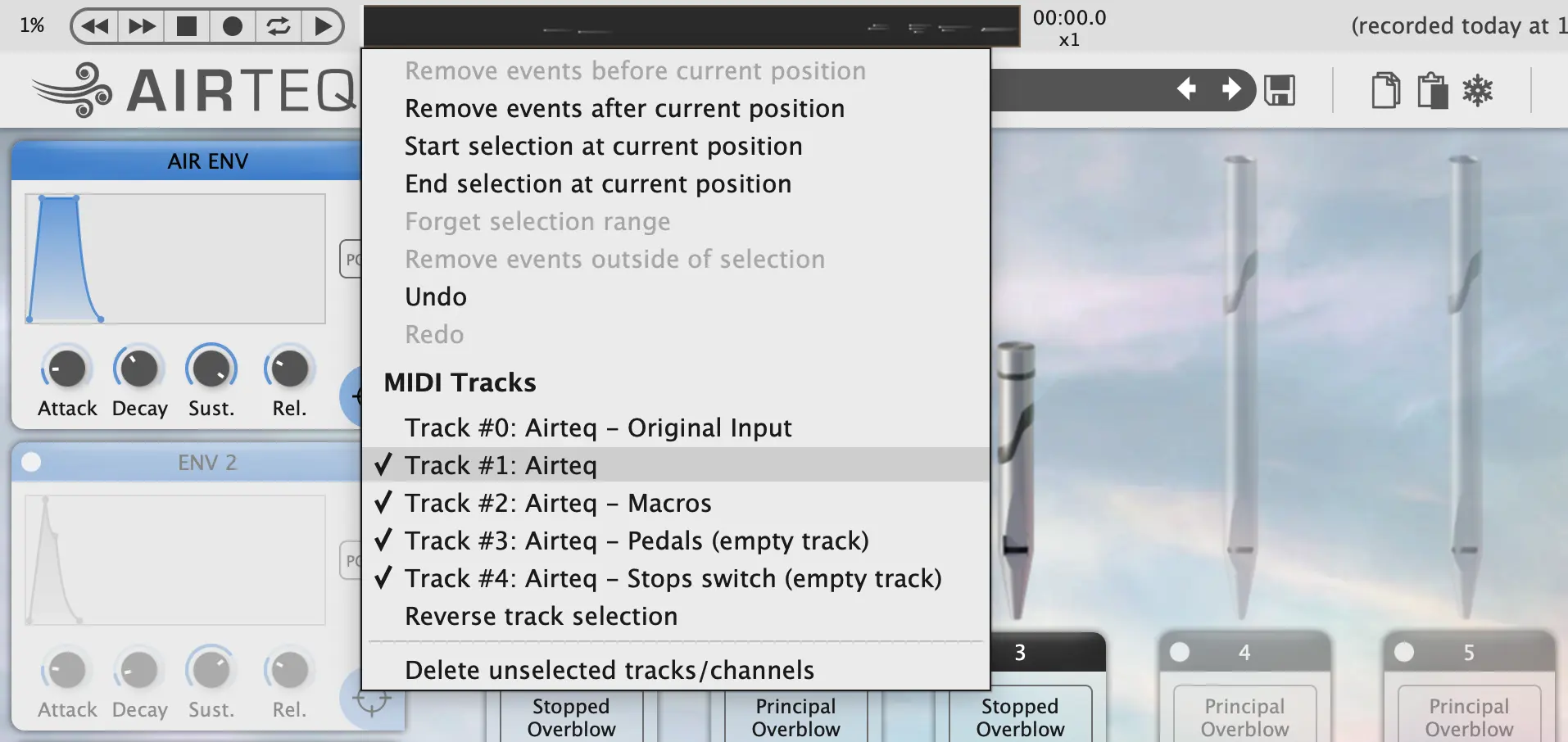Viewport: 1568px width, 742px height.
Task: Uncheck Track #2: Airteq – Macros
Action: pos(676,503)
